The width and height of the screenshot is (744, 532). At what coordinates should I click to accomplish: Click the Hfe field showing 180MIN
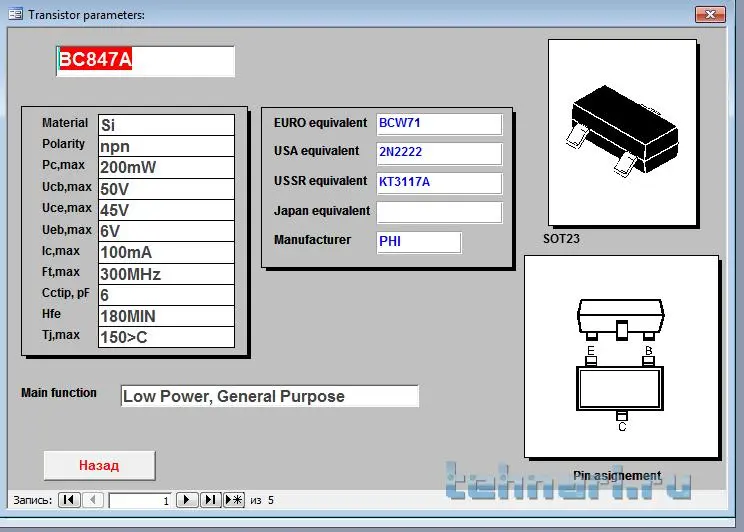pos(166,316)
